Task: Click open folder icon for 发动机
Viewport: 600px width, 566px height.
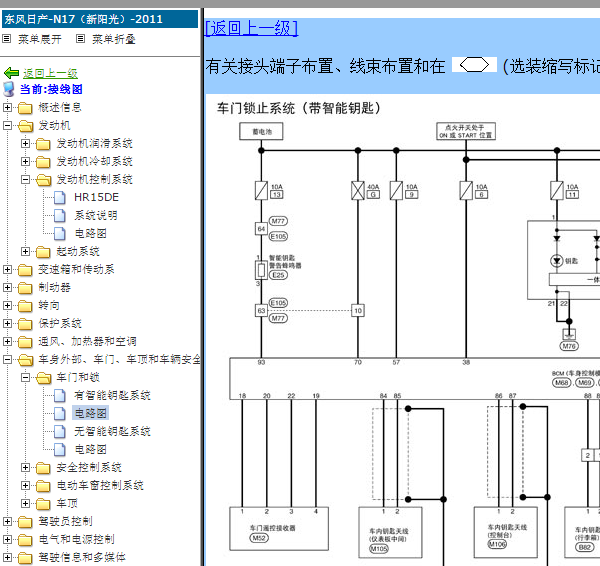Action: point(26,126)
